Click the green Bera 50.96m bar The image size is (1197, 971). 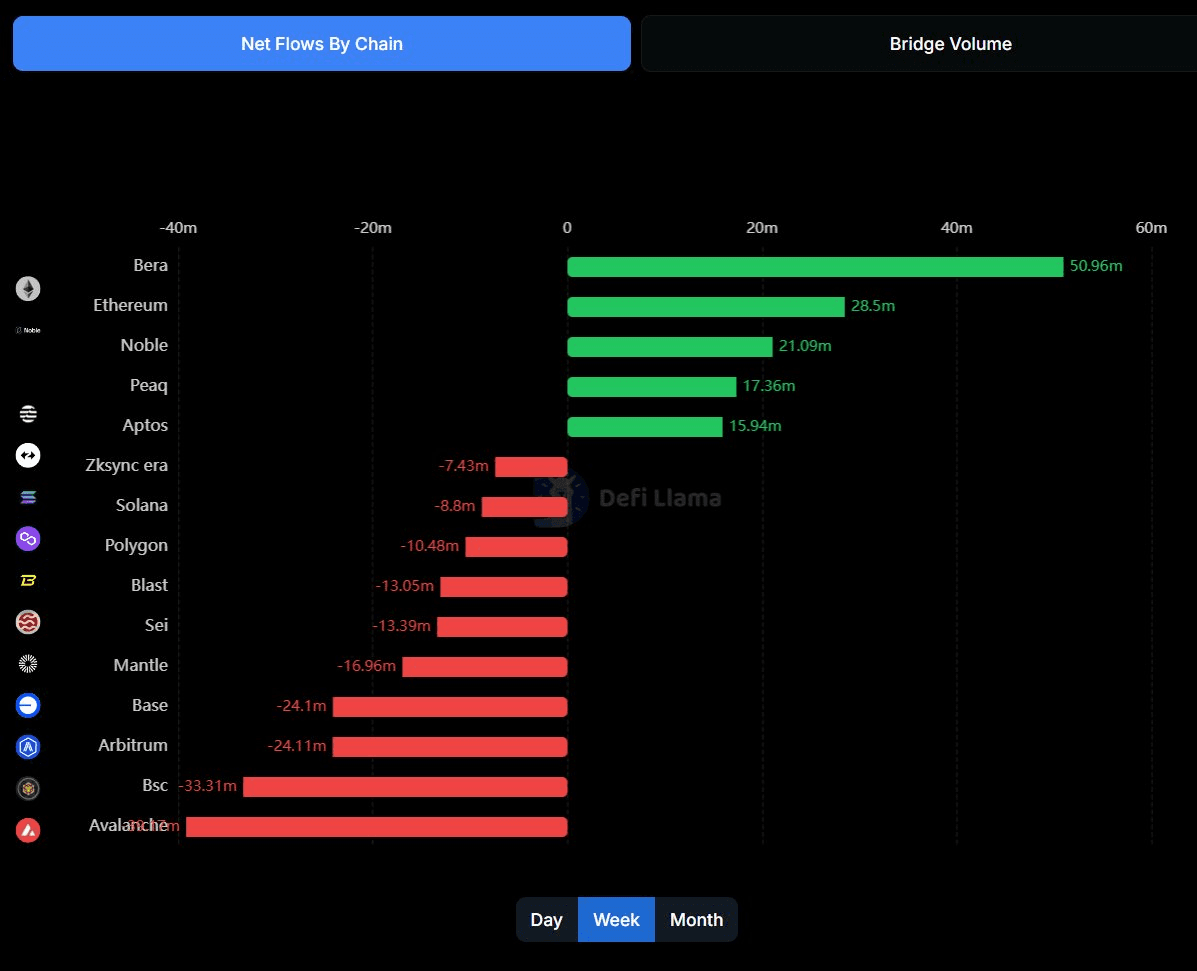(815, 267)
